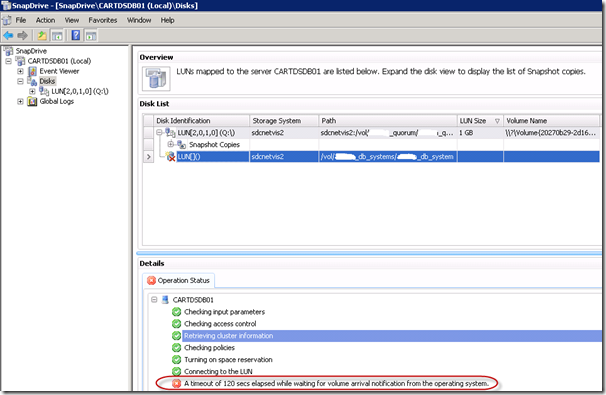Click green check beside Connecting to the LUN
606x395 pixels.
point(176,371)
